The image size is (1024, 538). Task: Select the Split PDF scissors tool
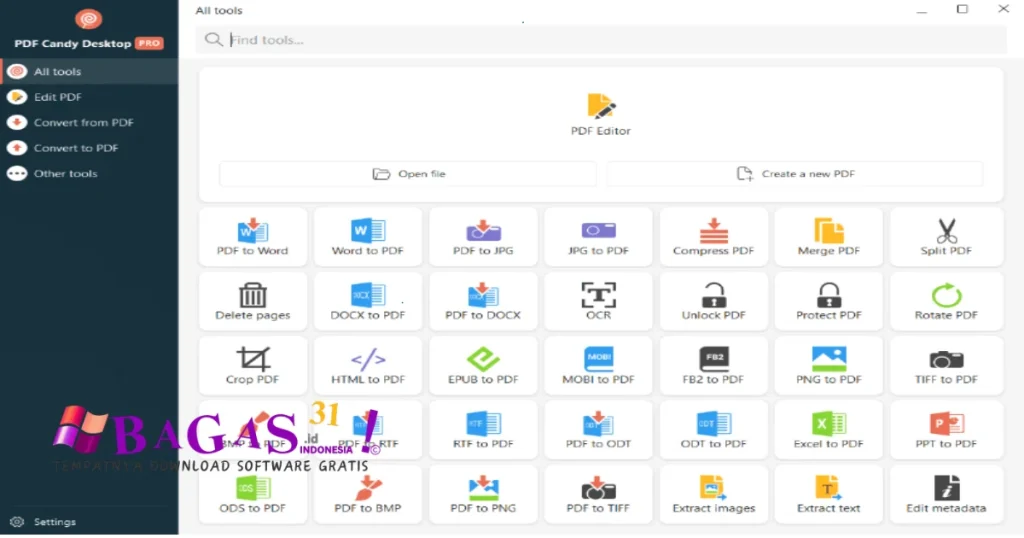tap(946, 237)
